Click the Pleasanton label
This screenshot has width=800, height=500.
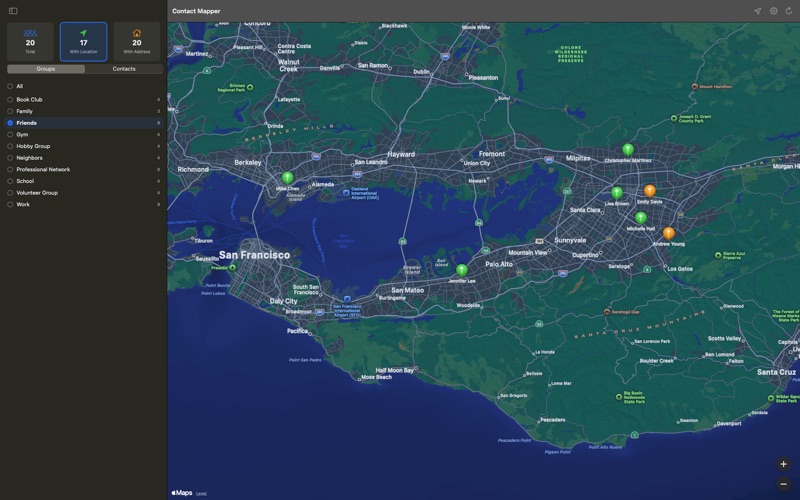click(483, 78)
